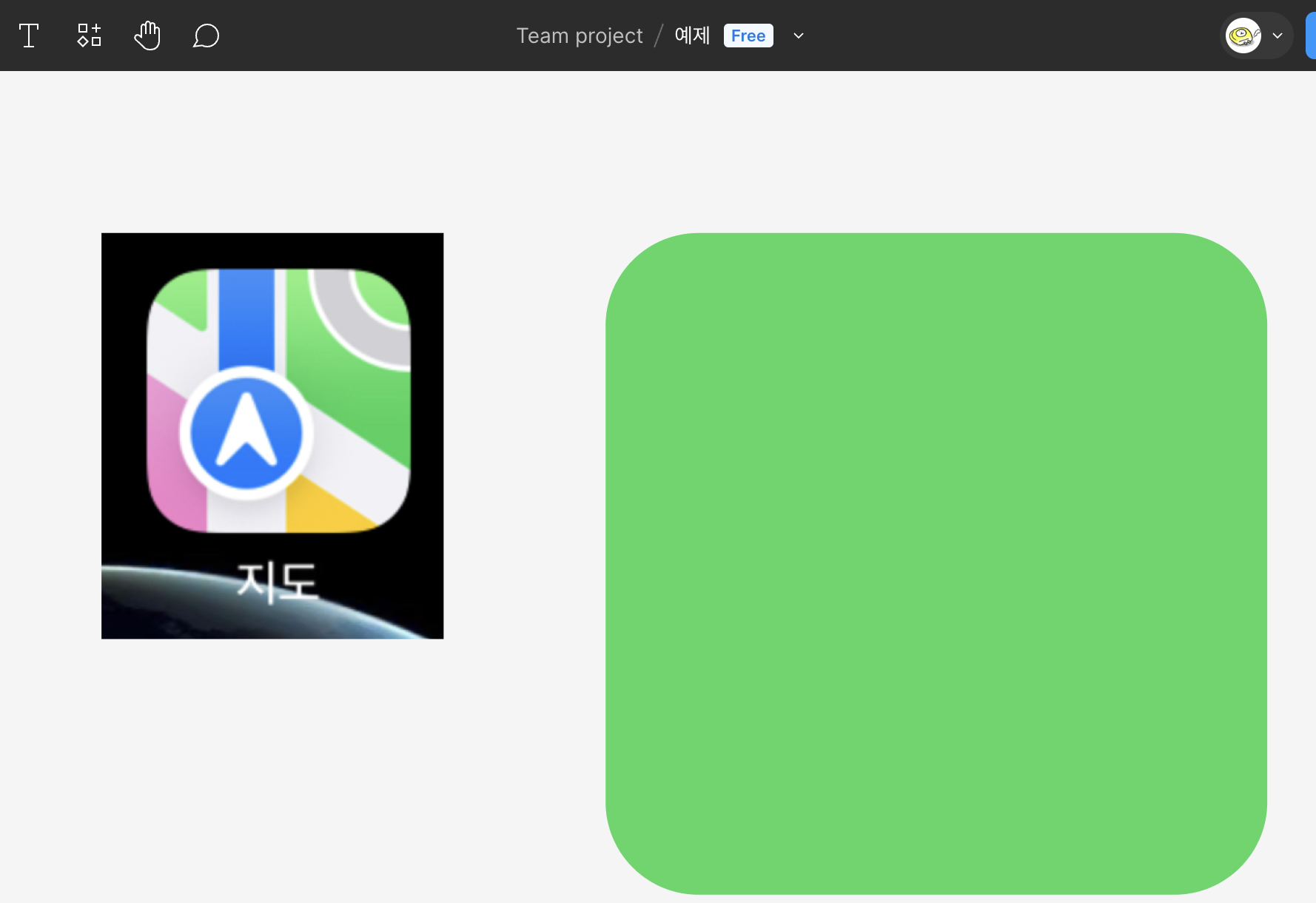Expand the avatar dropdown chevron
The width and height of the screenshot is (1316, 903).
click(1278, 36)
